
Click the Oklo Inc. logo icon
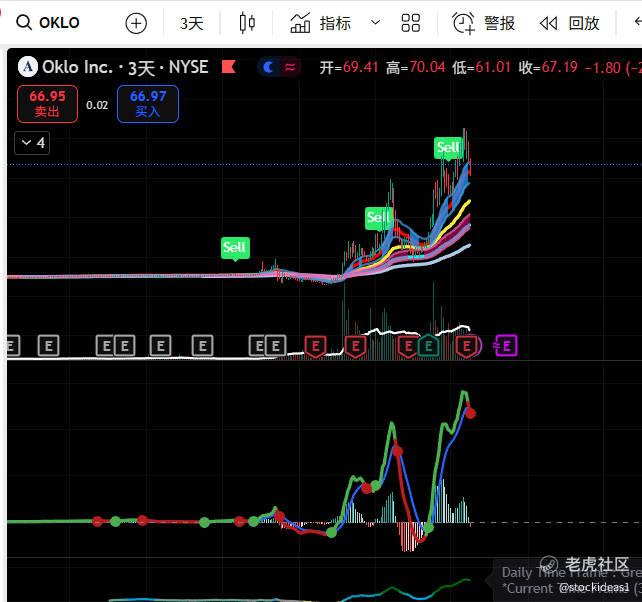click(28, 67)
